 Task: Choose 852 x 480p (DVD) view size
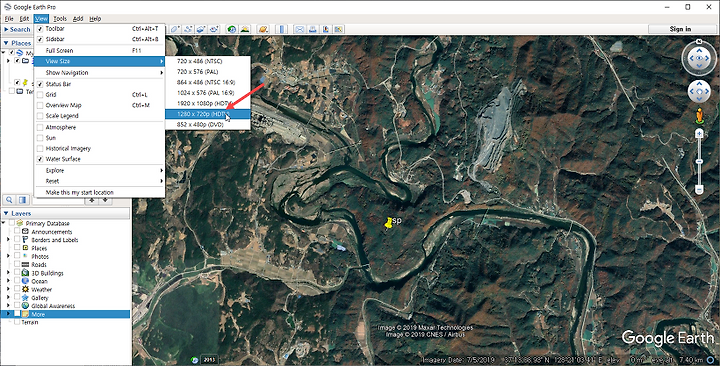208,124
